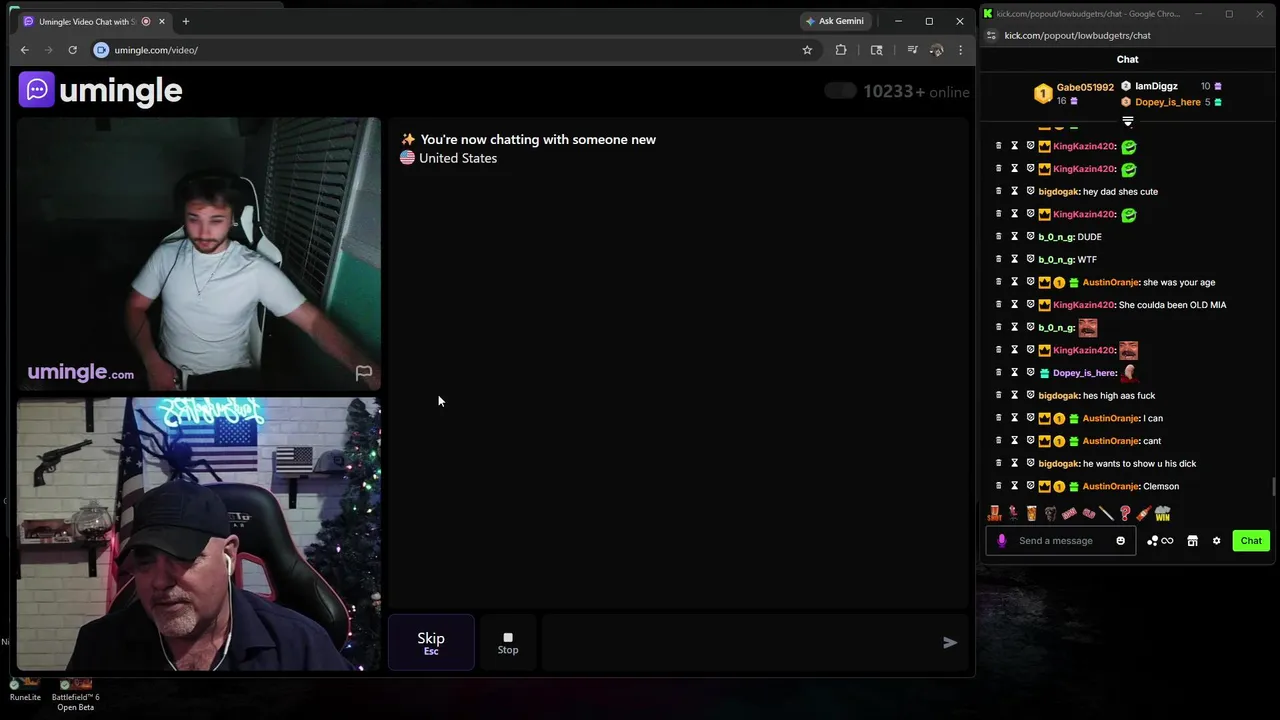Screen dimensions: 1280x720
Task: Click the Chat header in Kick window
Action: 1128,59
